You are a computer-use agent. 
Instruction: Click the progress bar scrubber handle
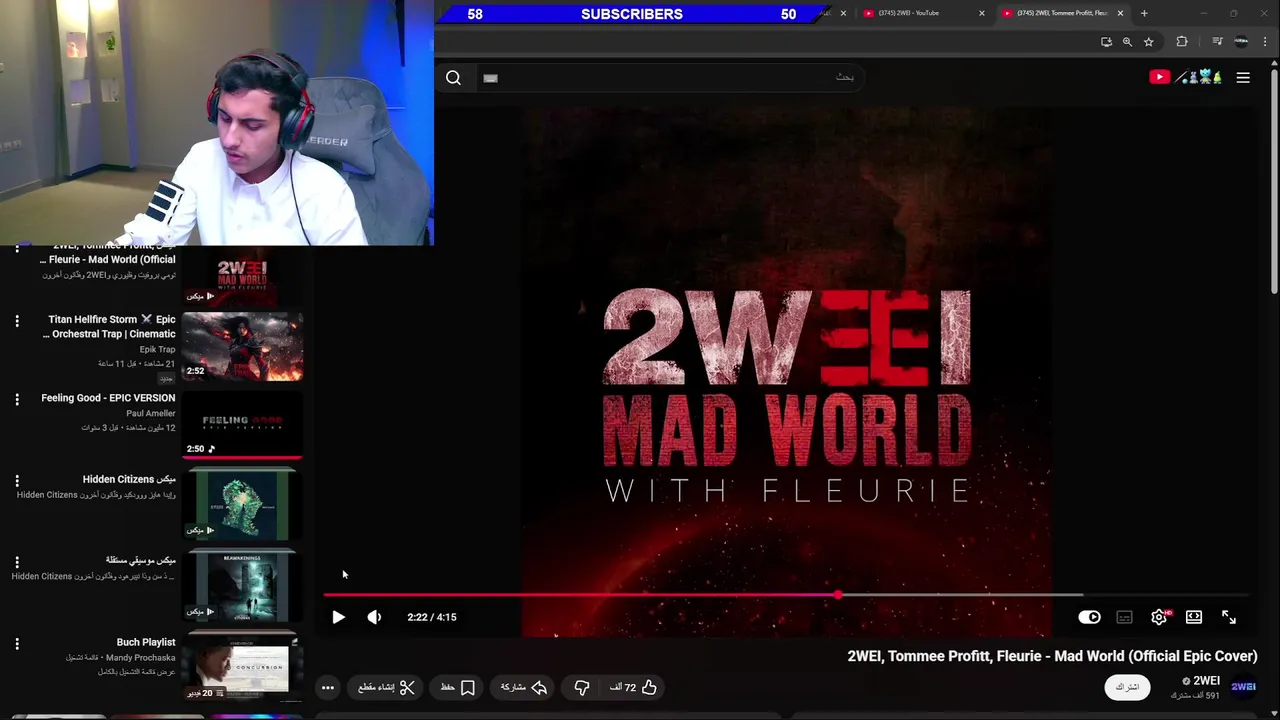tap(838, 595)
